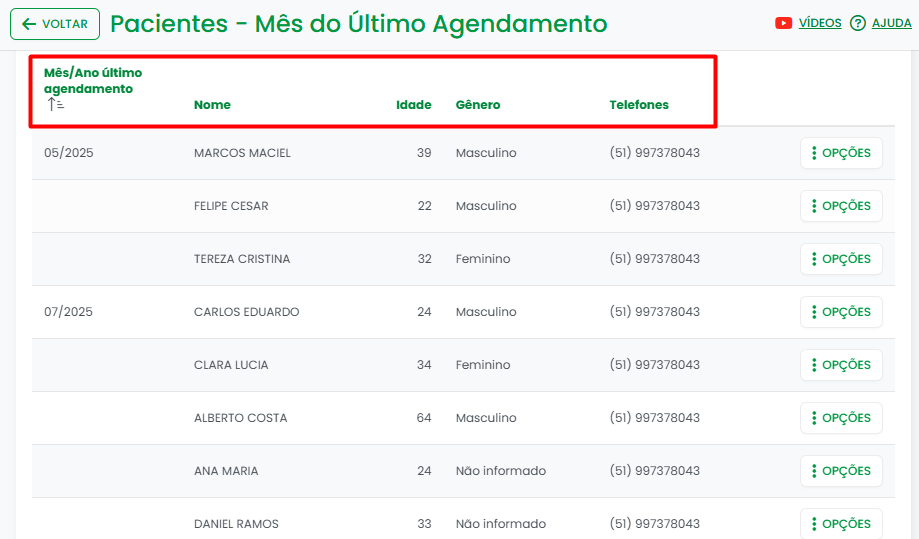Open Opções menu for Daniel Ramos

coord(841,523)
